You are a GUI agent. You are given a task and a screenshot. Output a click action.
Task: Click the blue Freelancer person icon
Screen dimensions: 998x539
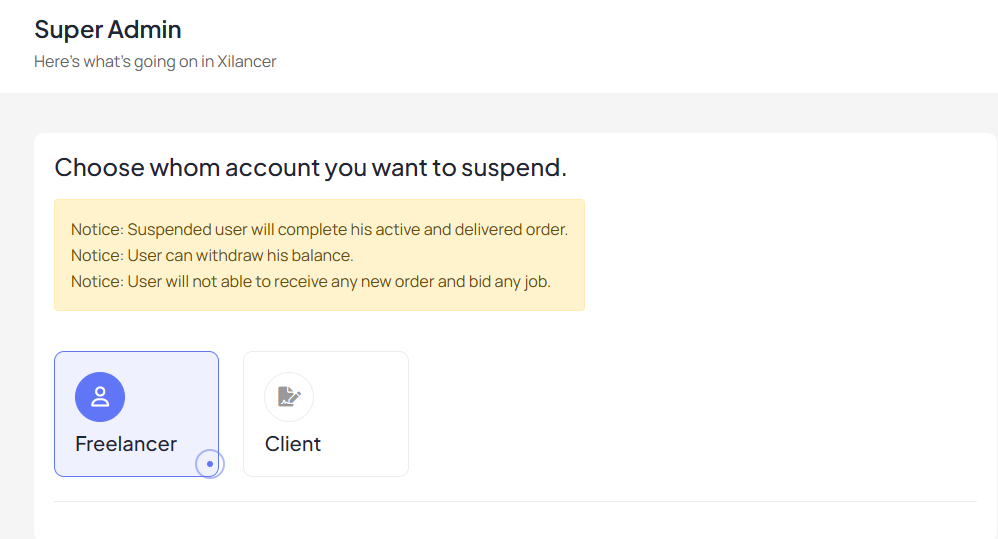100,397
